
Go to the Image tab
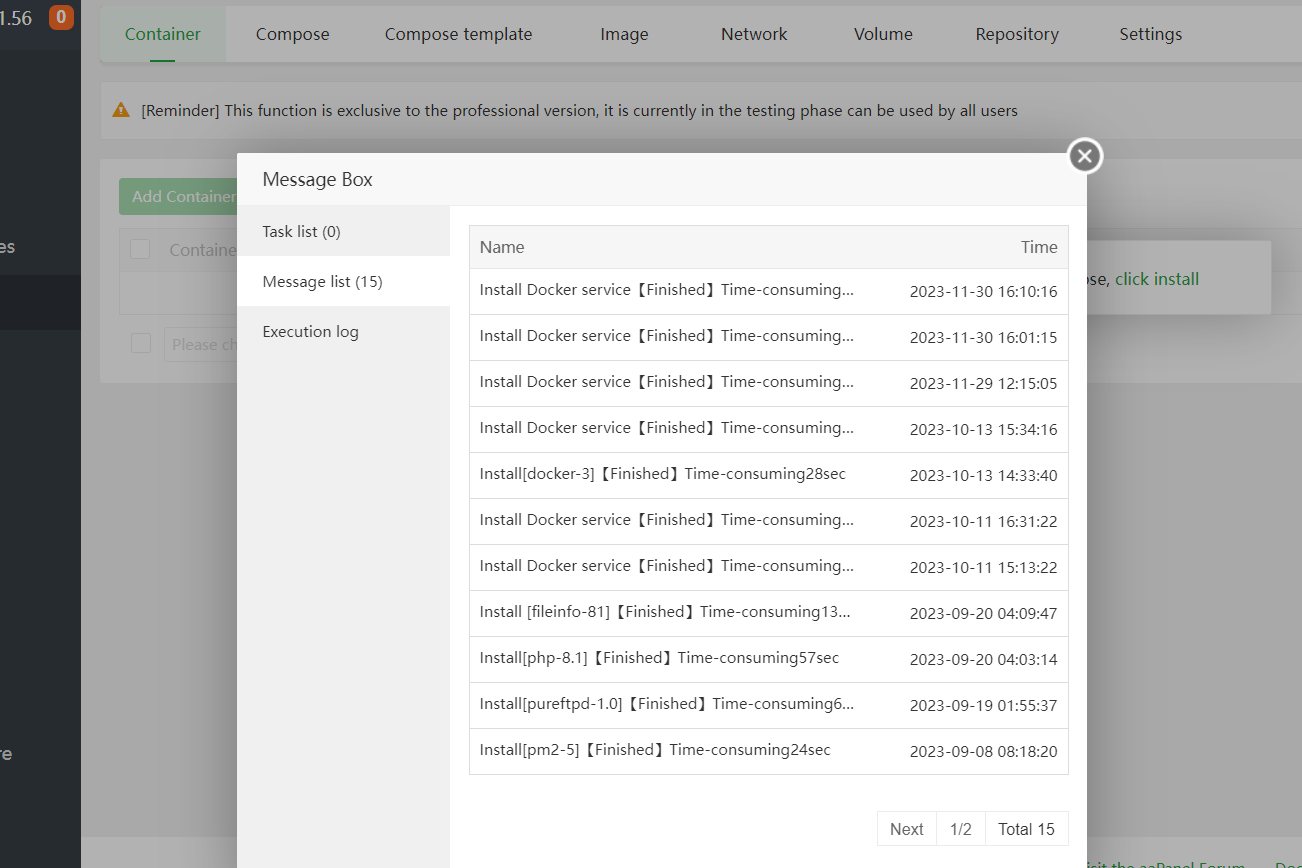[x=624, y=34]
